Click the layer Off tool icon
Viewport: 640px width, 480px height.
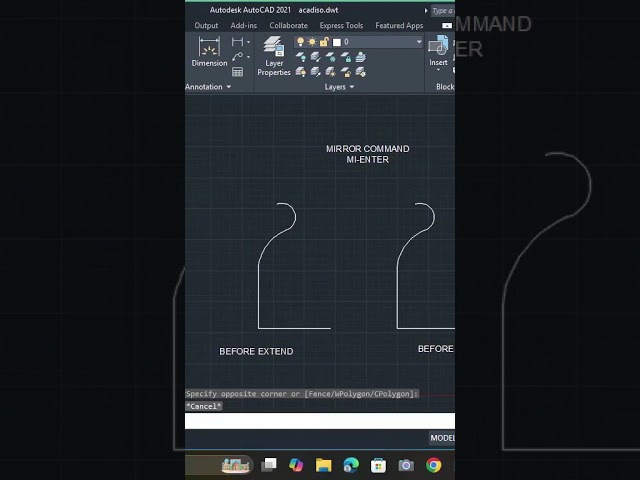(x=301, y=57)
